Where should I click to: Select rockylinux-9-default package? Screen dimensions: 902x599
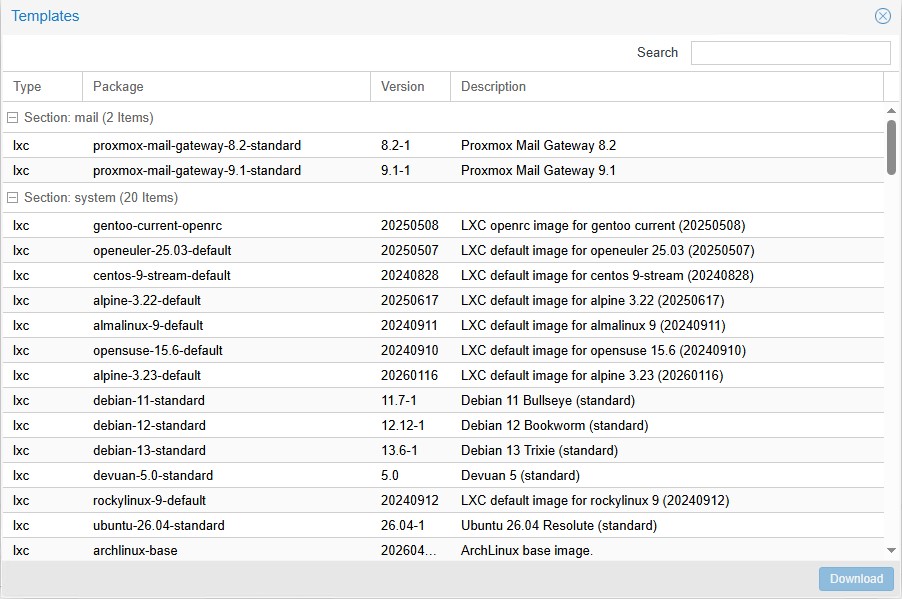[x=150, y=501]
